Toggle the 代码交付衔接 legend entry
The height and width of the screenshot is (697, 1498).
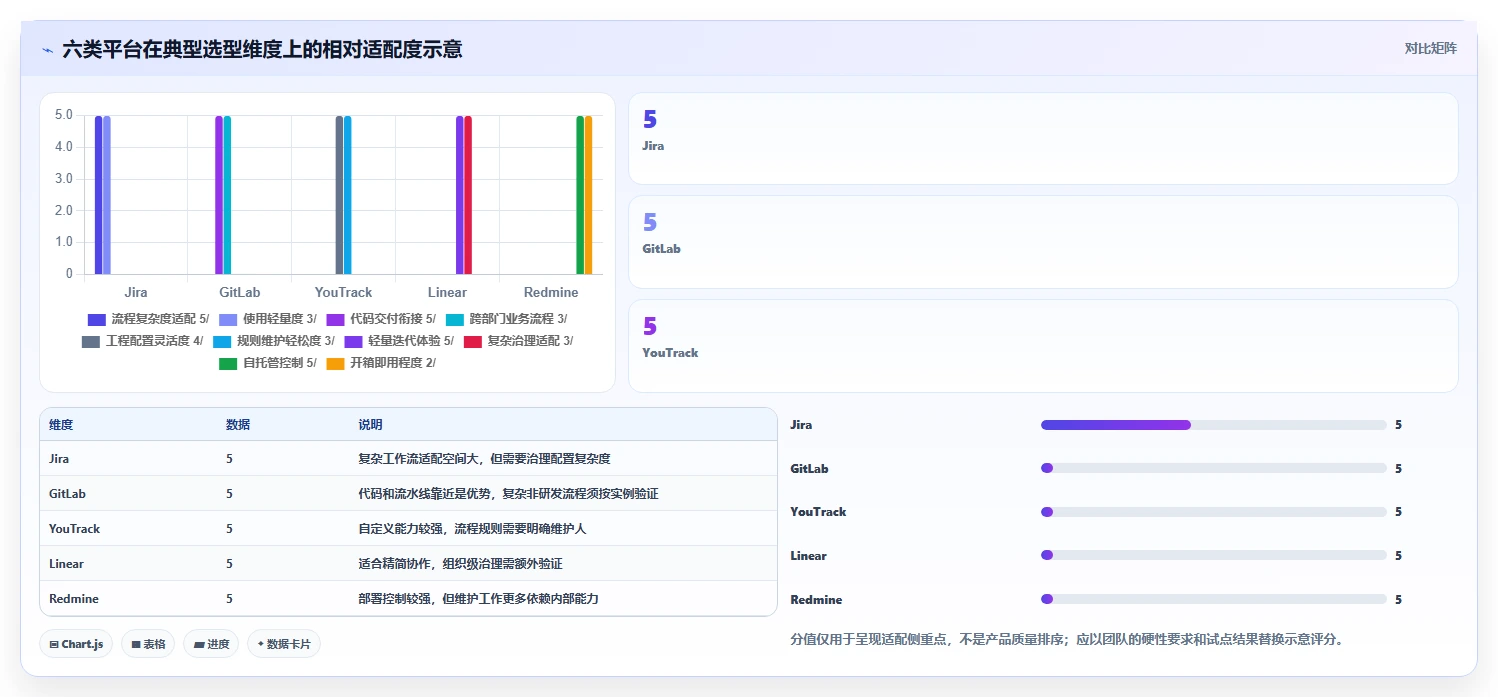tap(381, 319)
